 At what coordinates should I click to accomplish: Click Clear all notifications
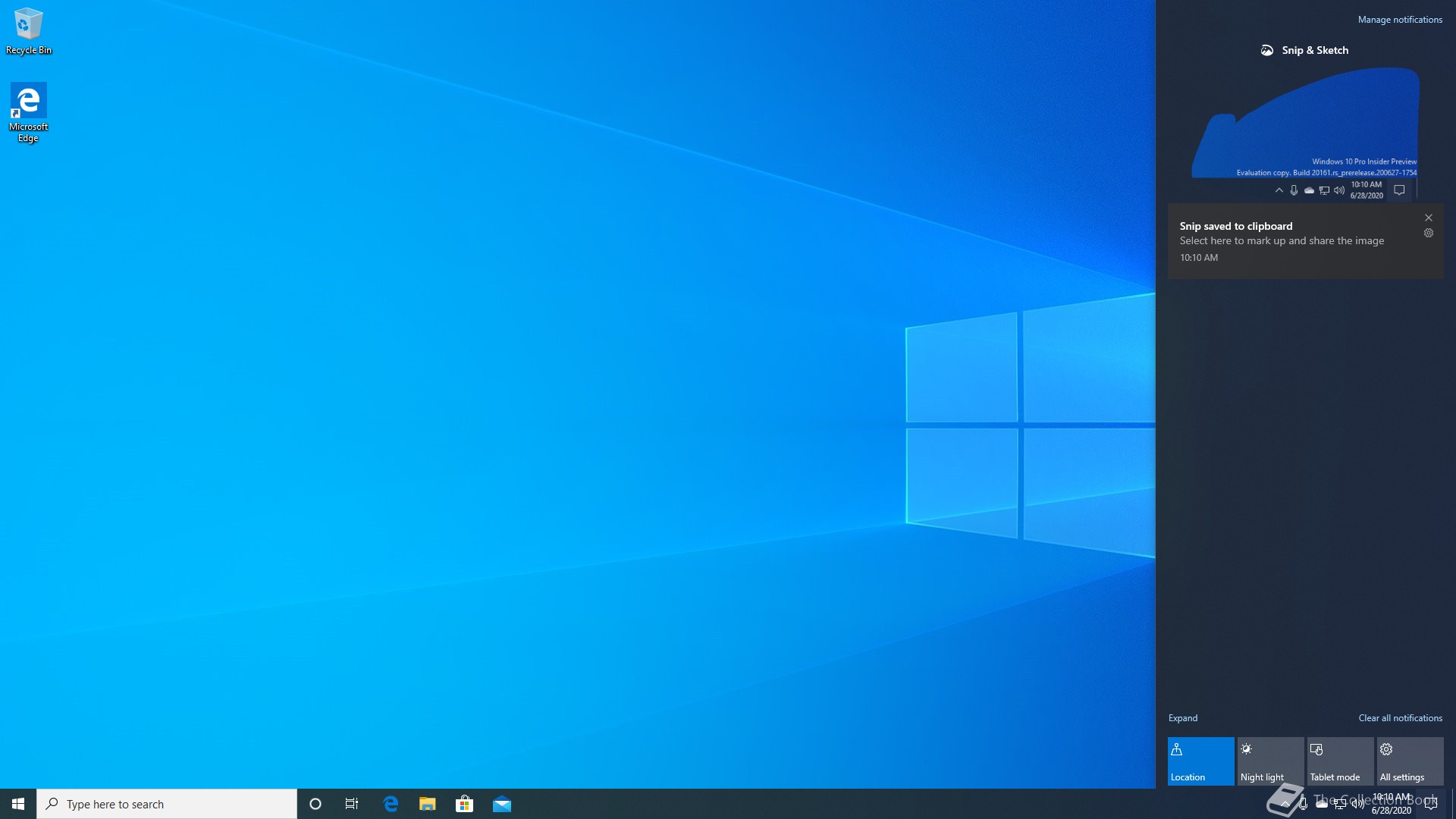pyautogui.click(x=1400, y=718)
